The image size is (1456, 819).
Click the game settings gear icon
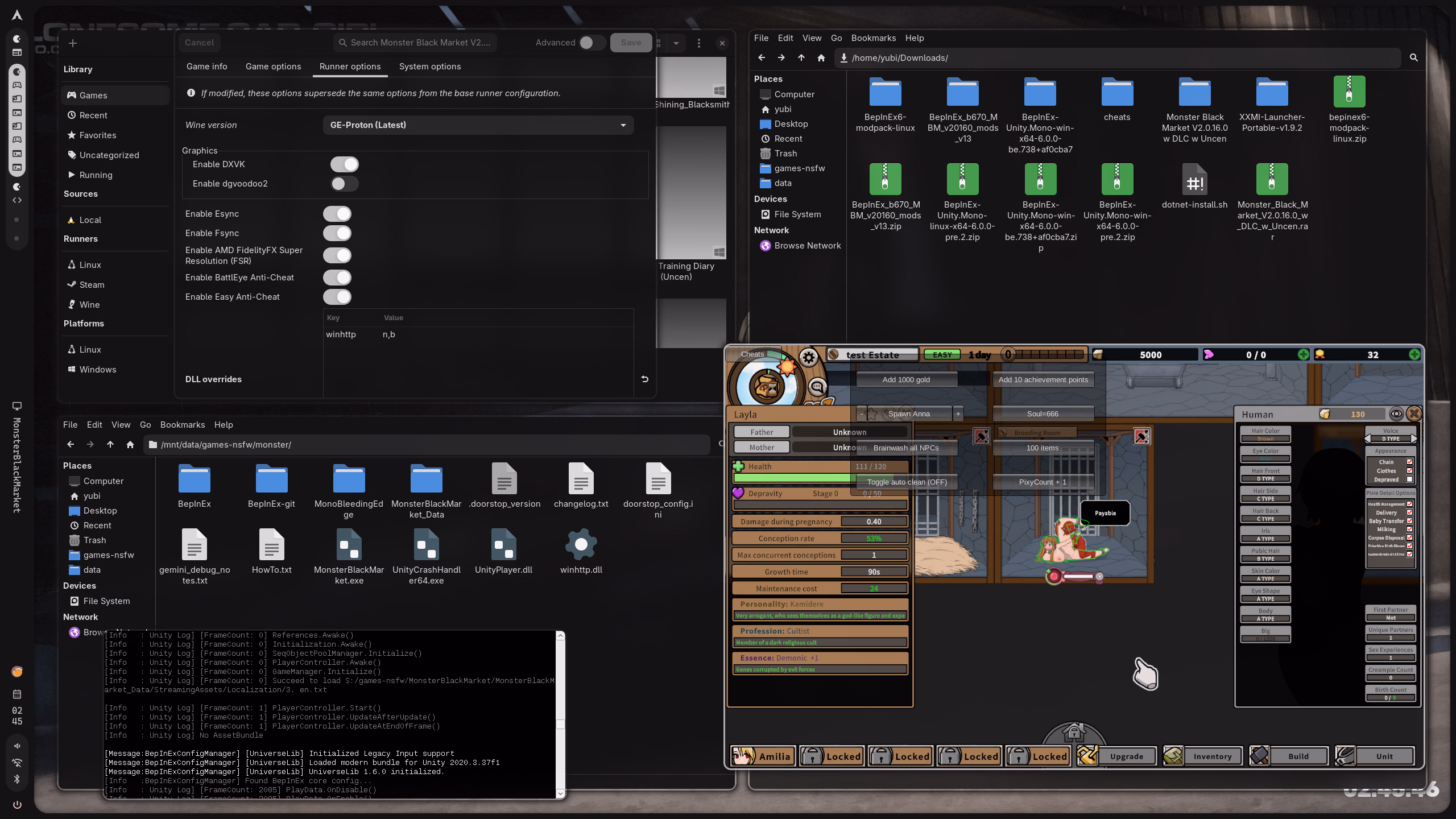pos(808,357)
